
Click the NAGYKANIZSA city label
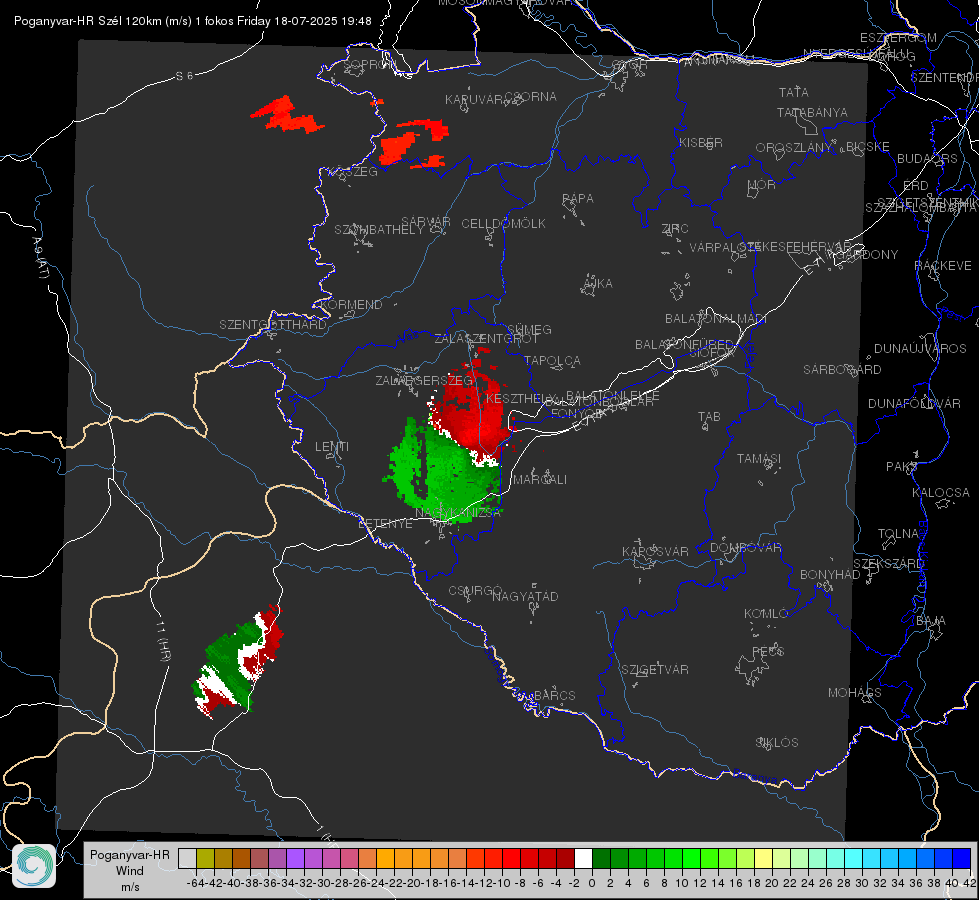coord(458,513)
